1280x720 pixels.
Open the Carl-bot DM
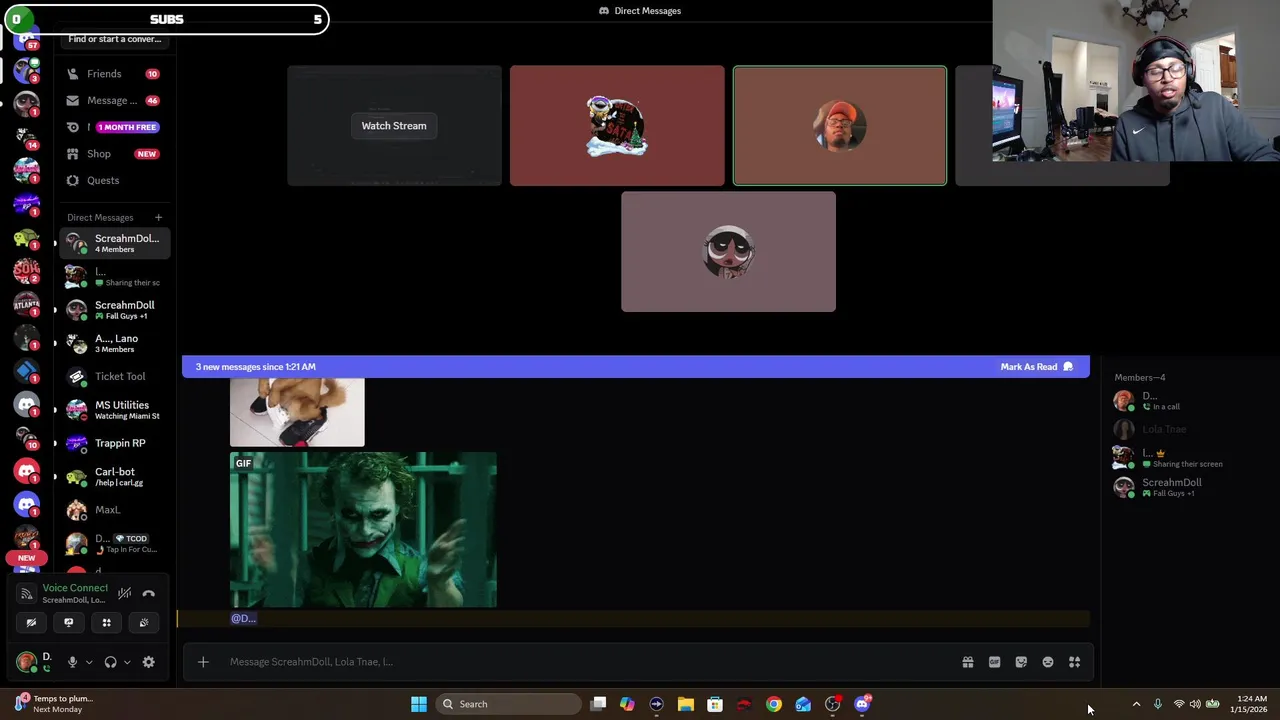114,476
